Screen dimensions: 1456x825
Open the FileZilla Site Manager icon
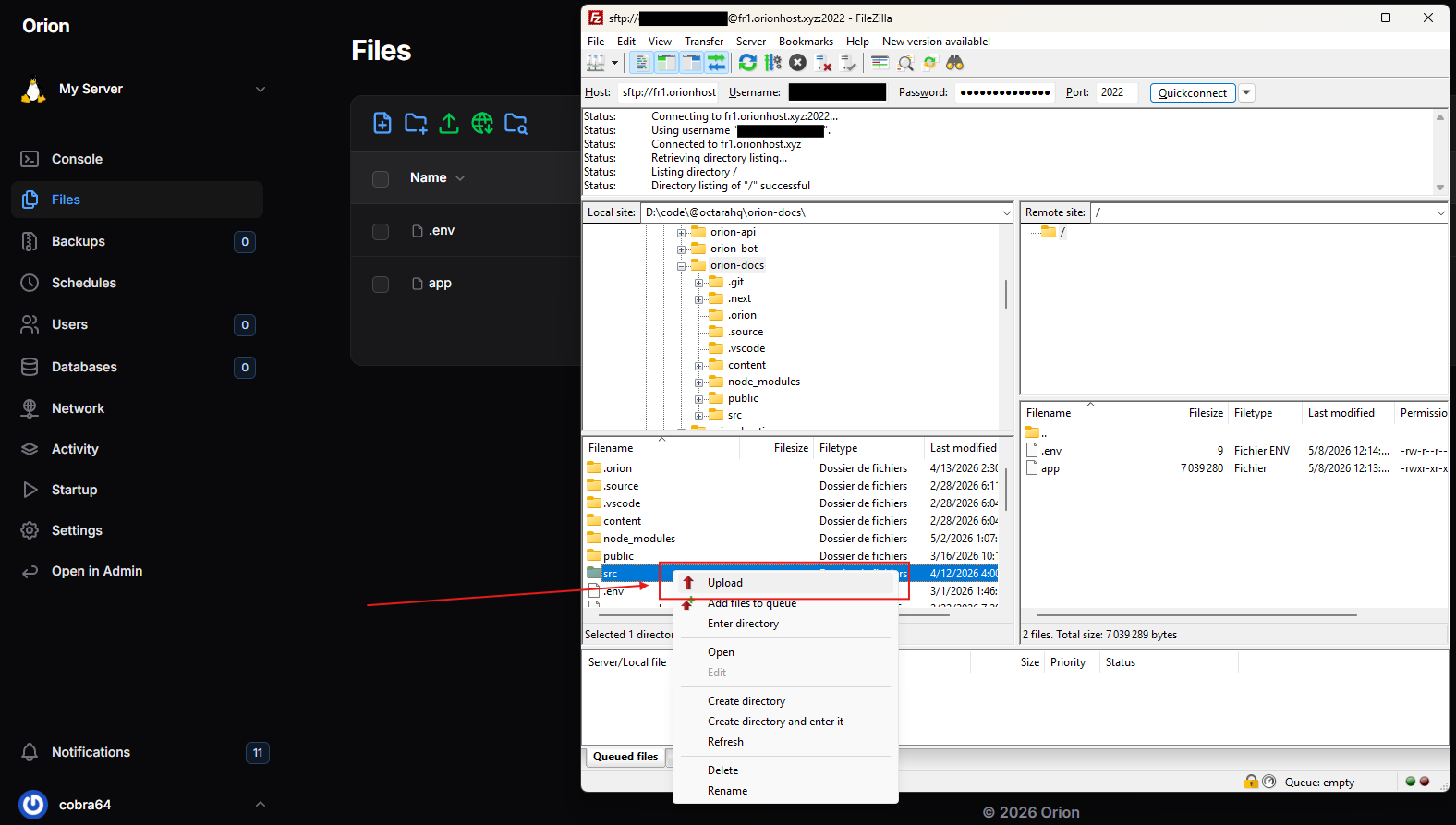coord(596,63)
